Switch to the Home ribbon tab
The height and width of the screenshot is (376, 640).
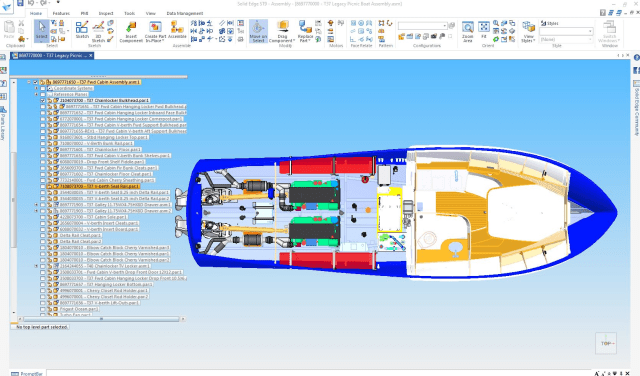click(x=36, y=13)
